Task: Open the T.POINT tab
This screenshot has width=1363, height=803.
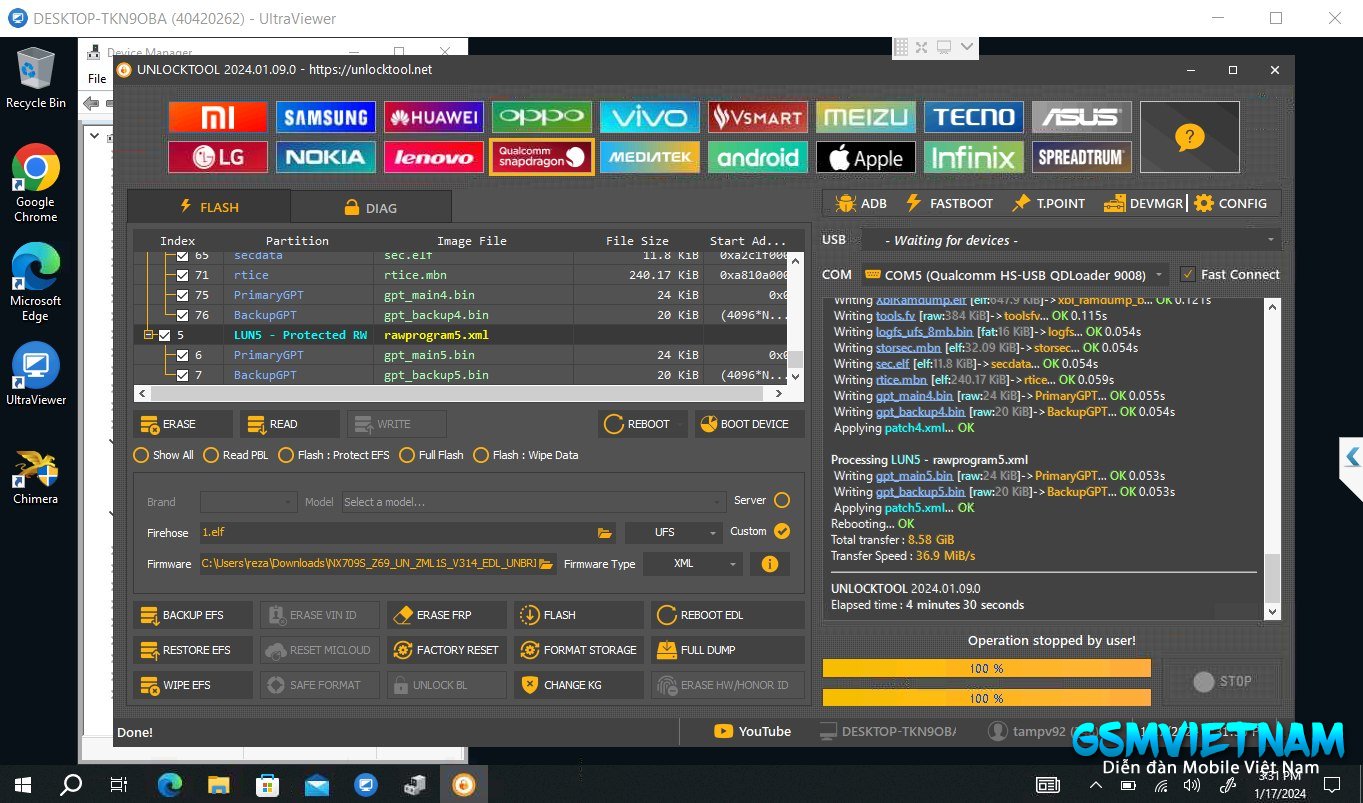Action: (x=1048, y=203)
